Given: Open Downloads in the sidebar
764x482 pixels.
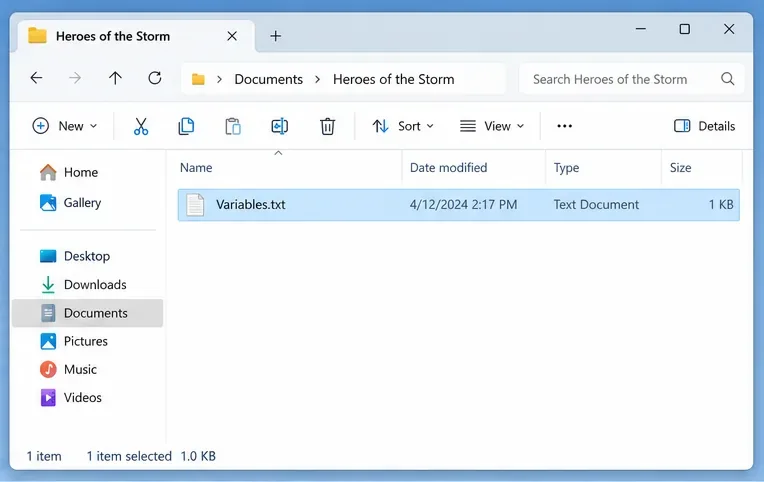Looking at the screenshot, I should [83, 285].
